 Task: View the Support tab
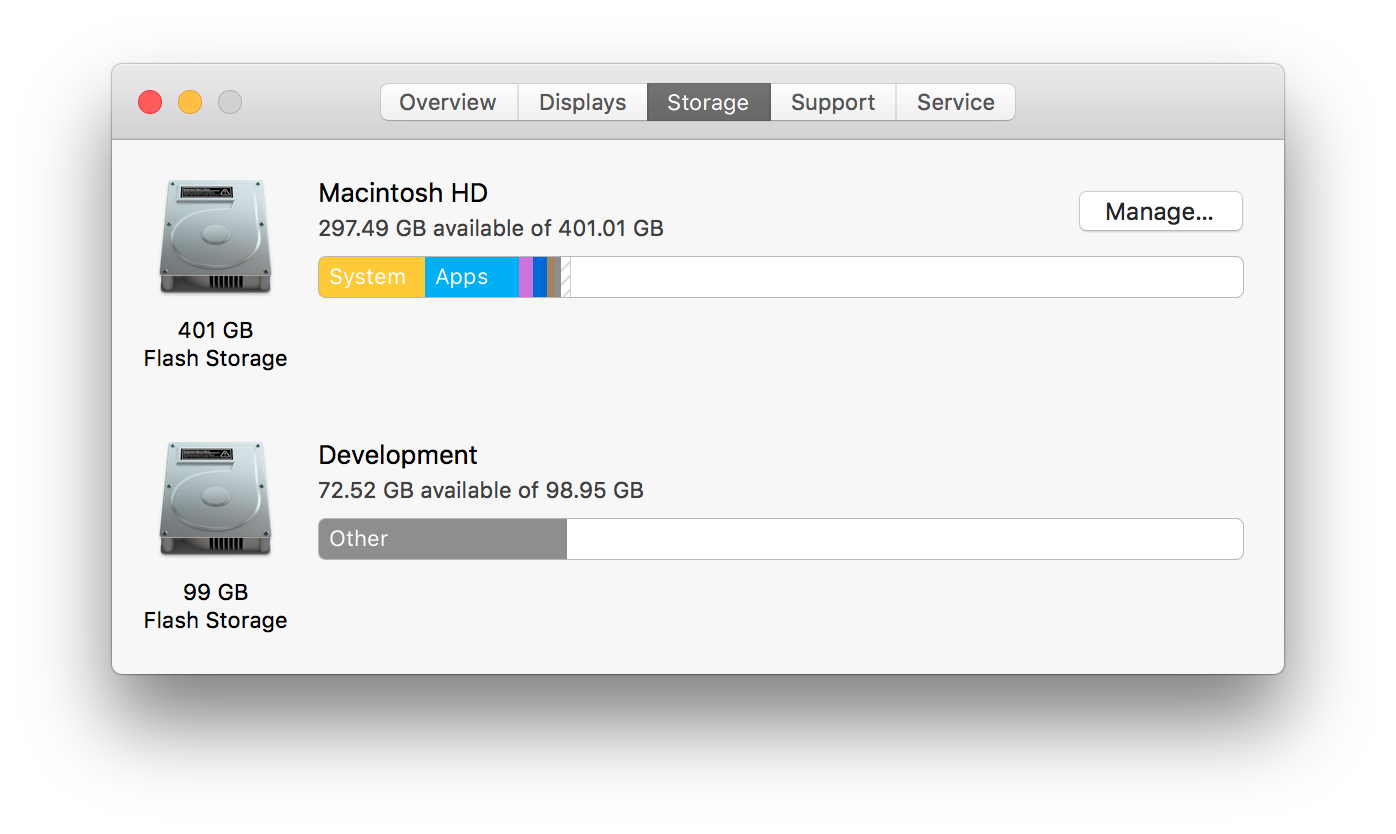point(832,101)
